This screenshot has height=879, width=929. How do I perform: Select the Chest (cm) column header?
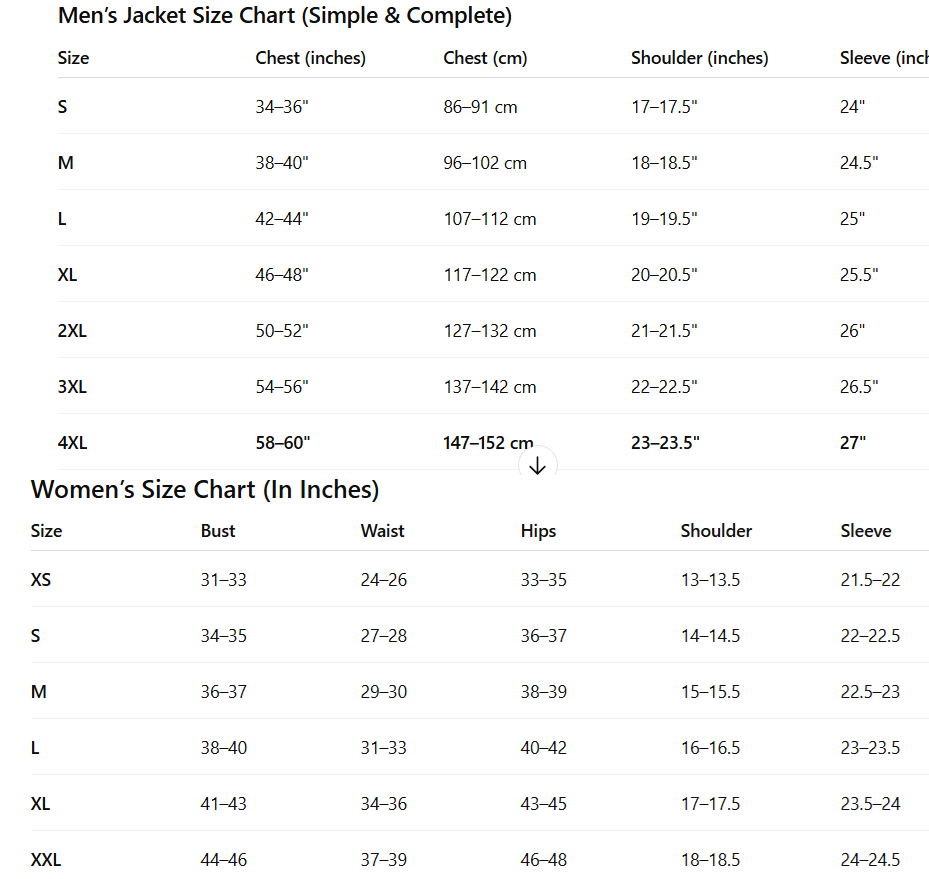click(485, 58)
